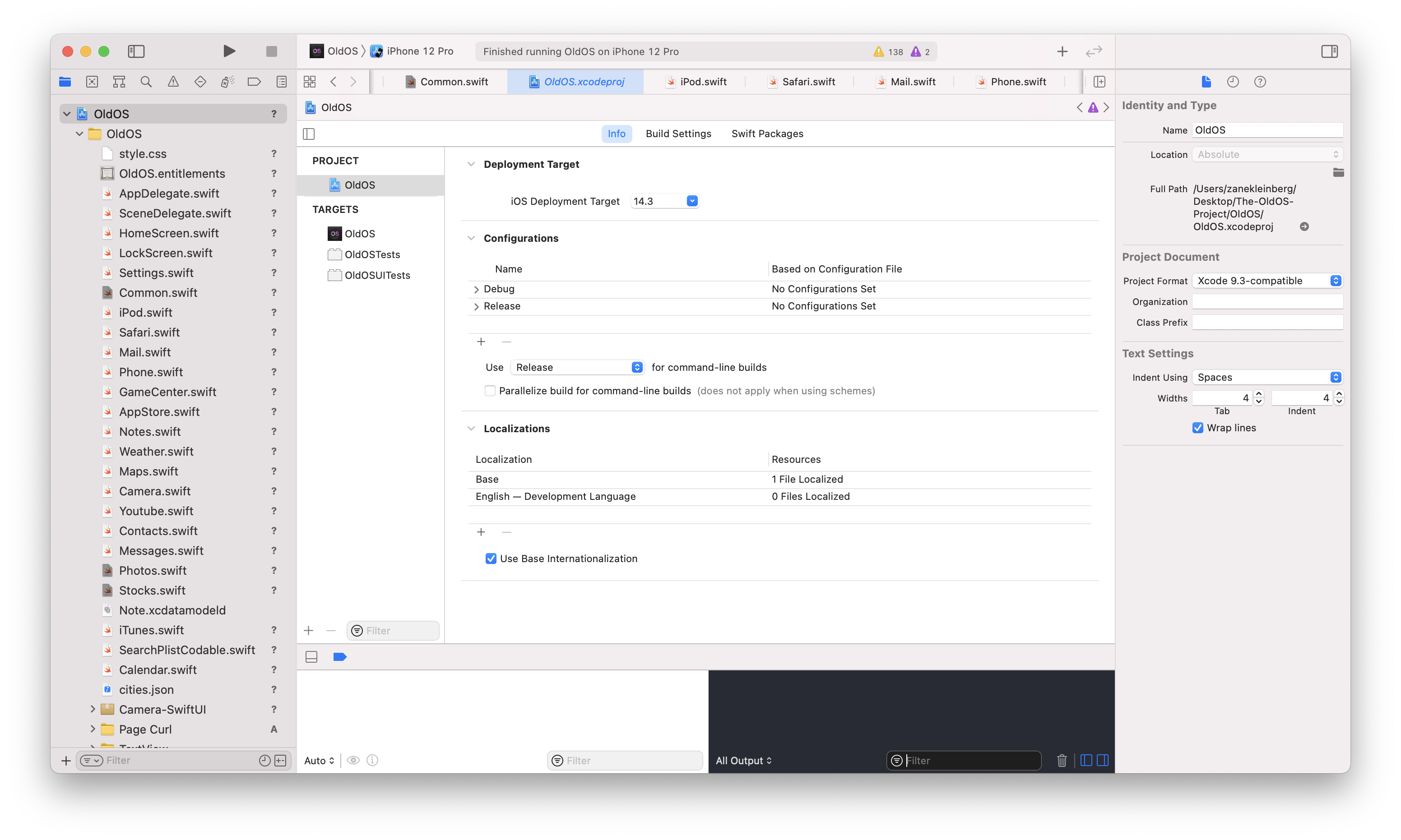This screenshot has height=840, width=1401.
Task: Open the Safari.swift editor tab
Action: point(808,82)
